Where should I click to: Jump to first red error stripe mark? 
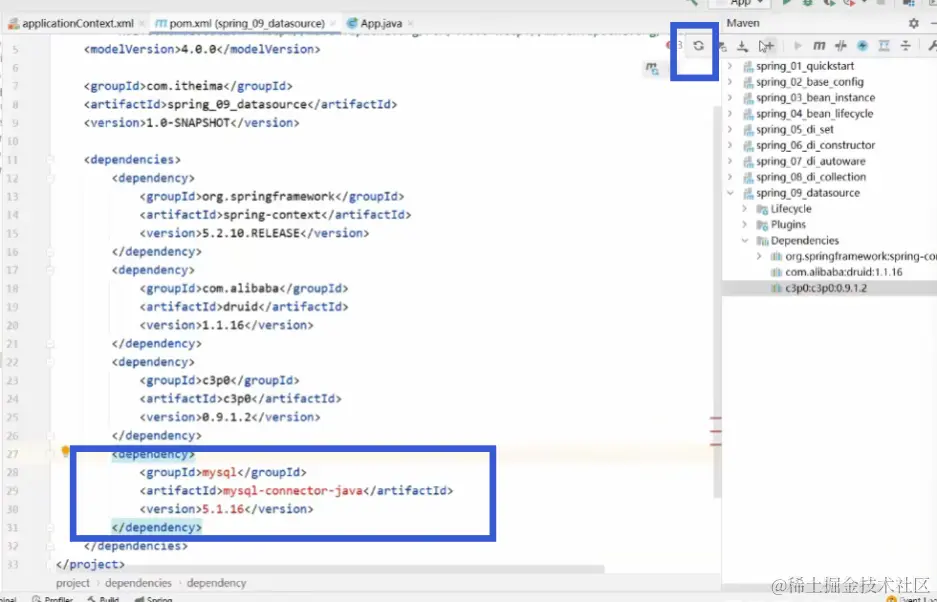tap(715, 419)
